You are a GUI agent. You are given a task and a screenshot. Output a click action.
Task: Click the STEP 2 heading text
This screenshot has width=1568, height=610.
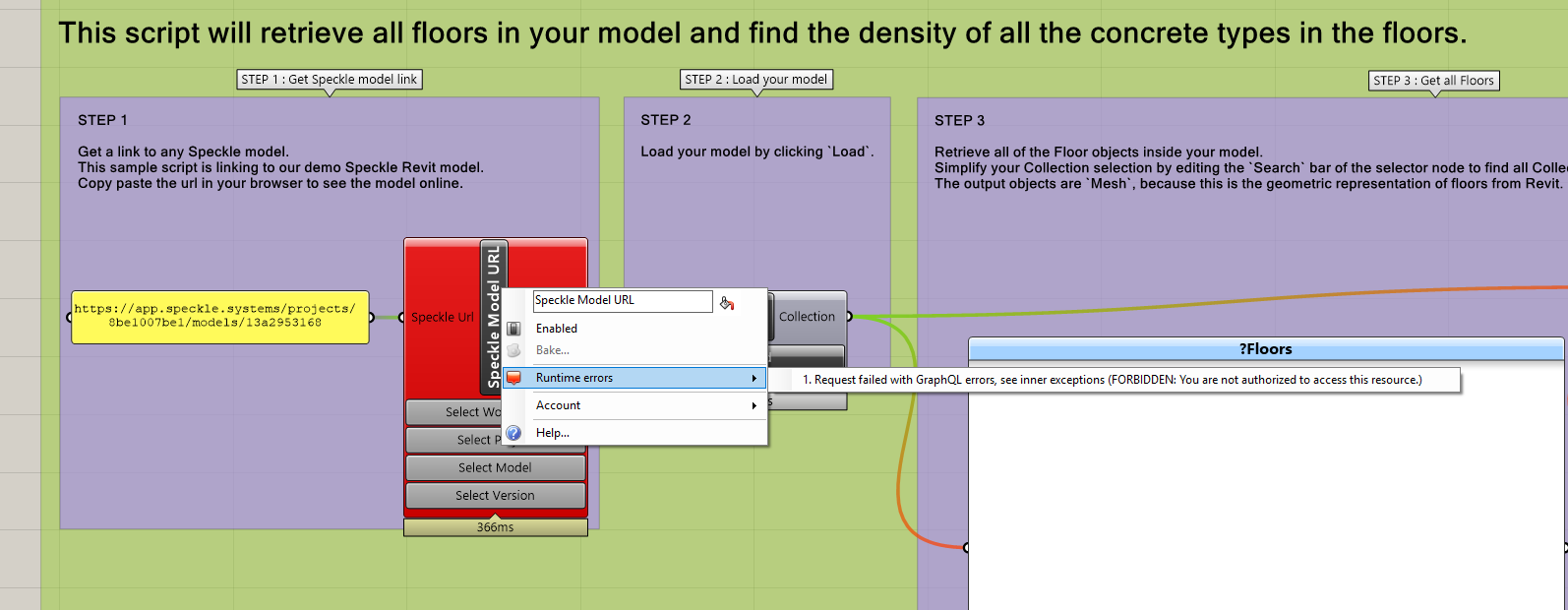tap(666, 120)
